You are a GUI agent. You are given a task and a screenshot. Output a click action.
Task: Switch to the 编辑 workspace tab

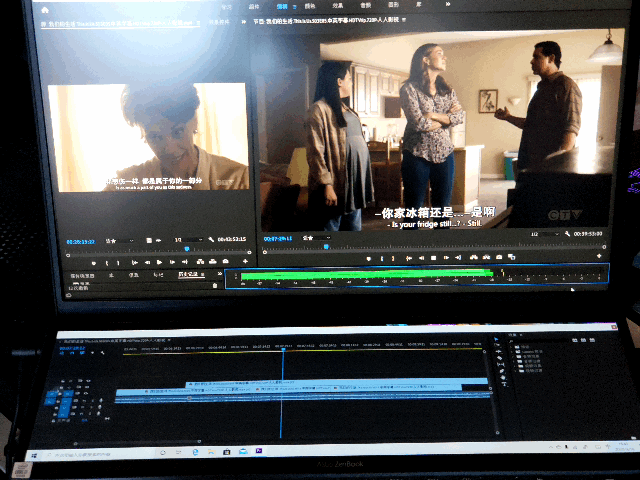[282, 6]
